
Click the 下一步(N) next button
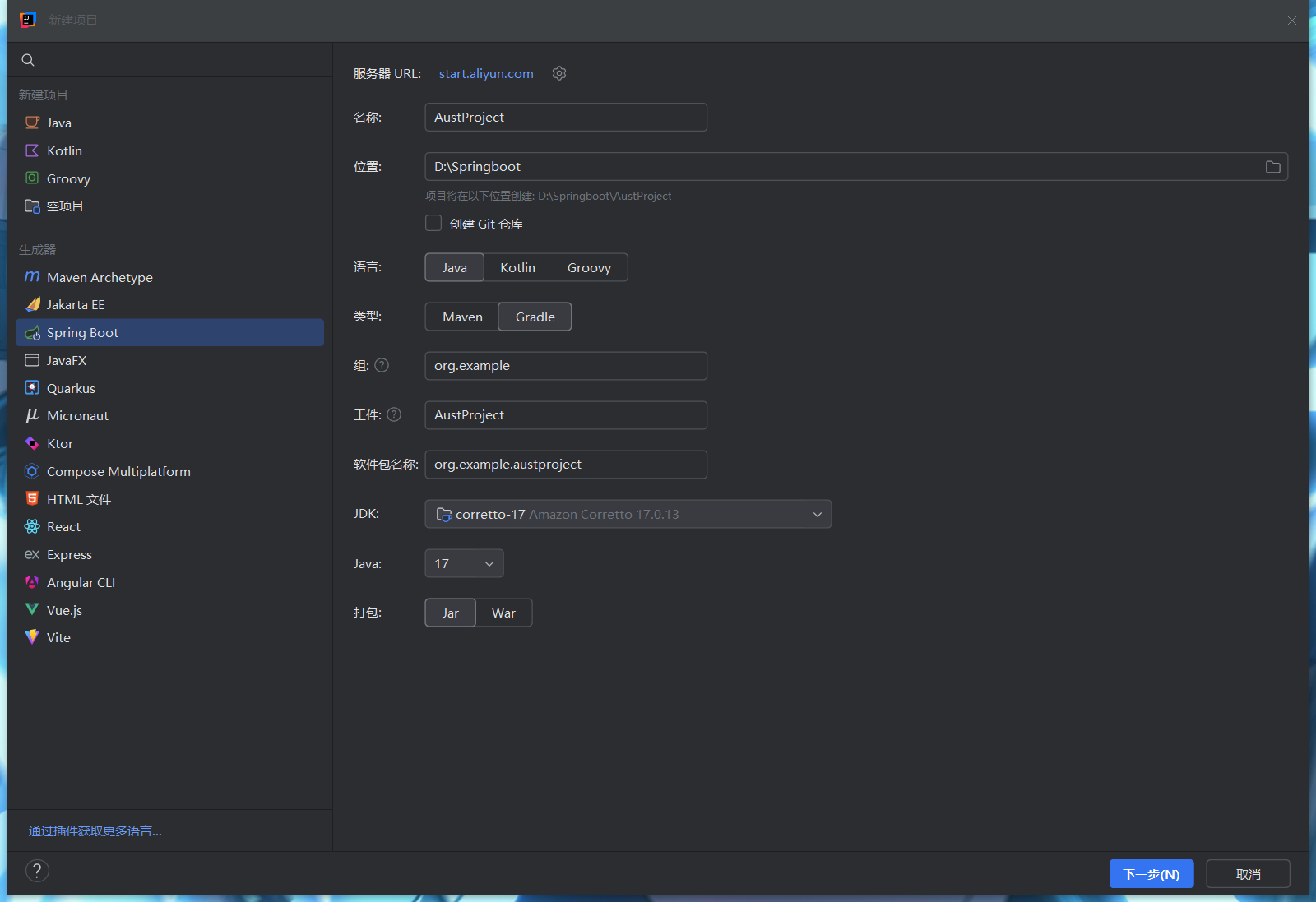tap(1151, 874)
